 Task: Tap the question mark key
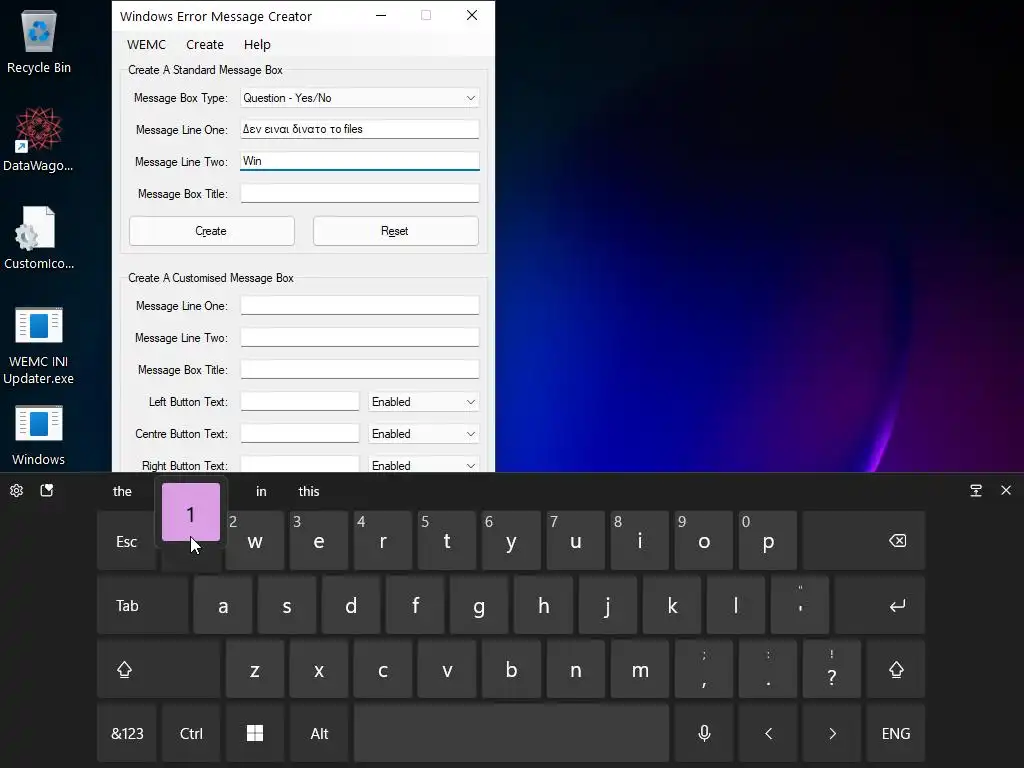[x=832, y=669]
